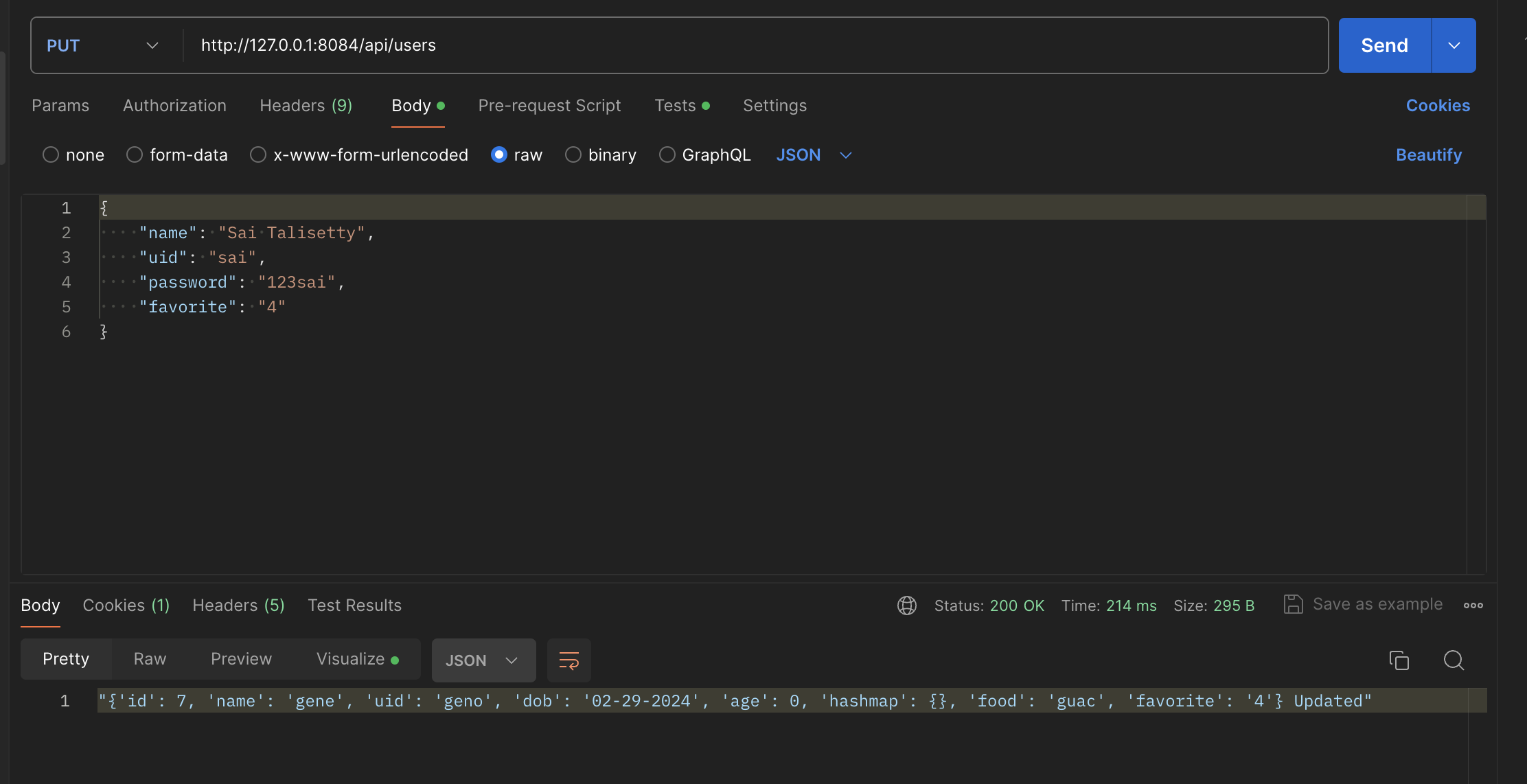Click Save as example
Viewport: 1527px width, 784px height.
click(x=1363, y=604)
